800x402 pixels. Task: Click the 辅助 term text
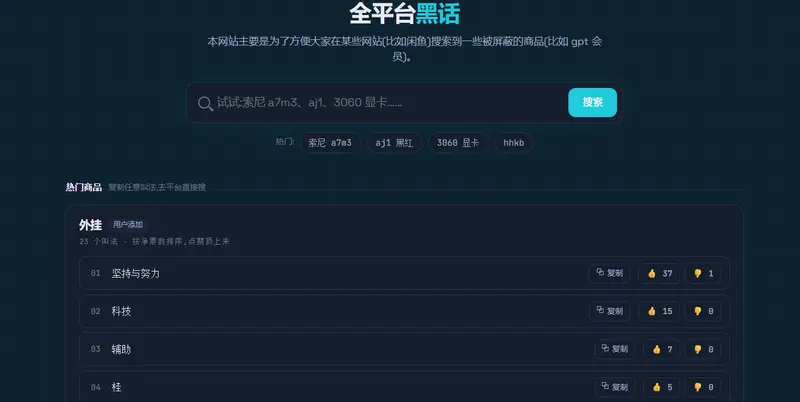[x=121, y=349]
